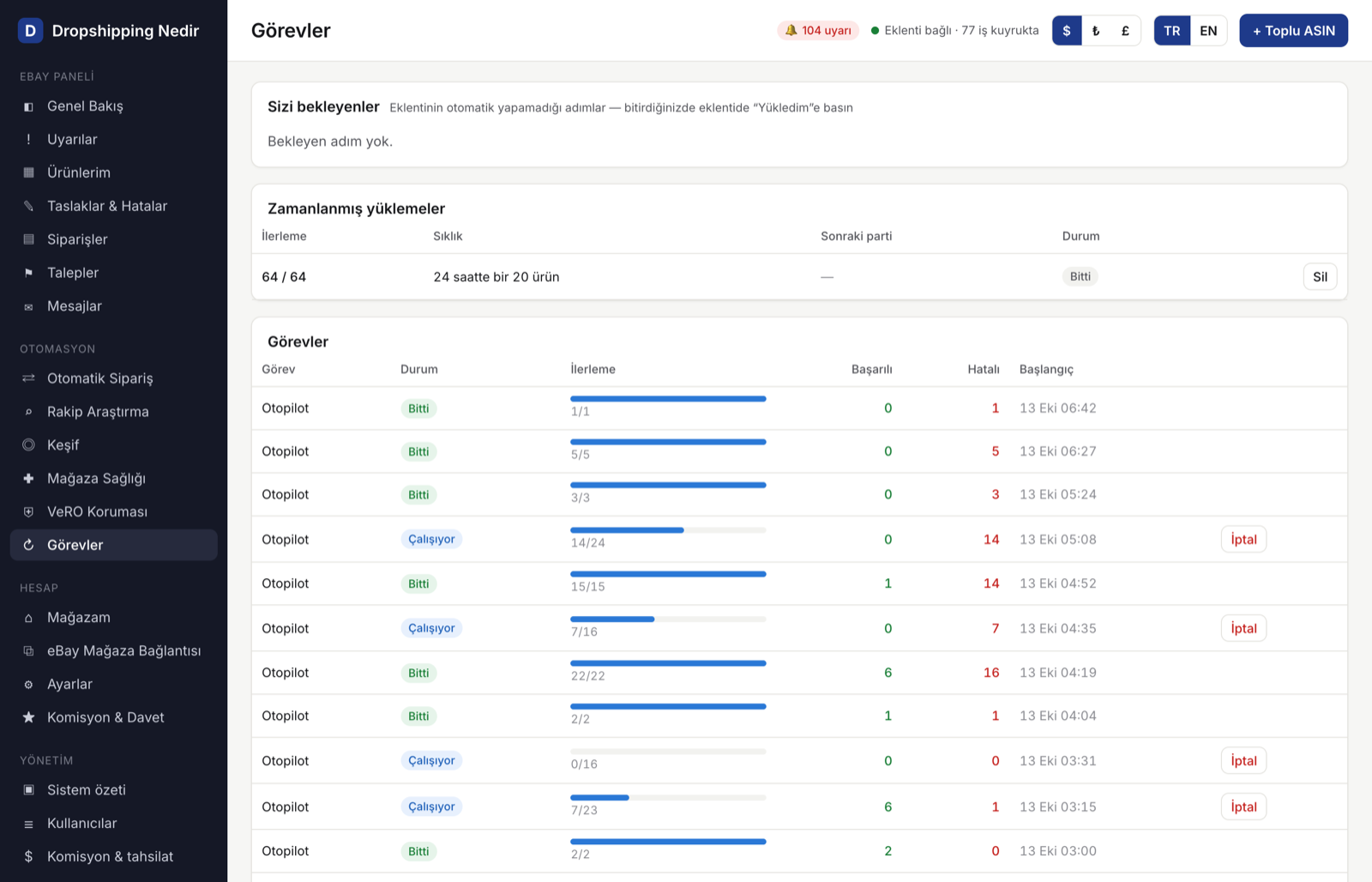Screen dimensions: 1372x882
Task: Open the Ayarlar gear icon
Action: pos(28,685)
